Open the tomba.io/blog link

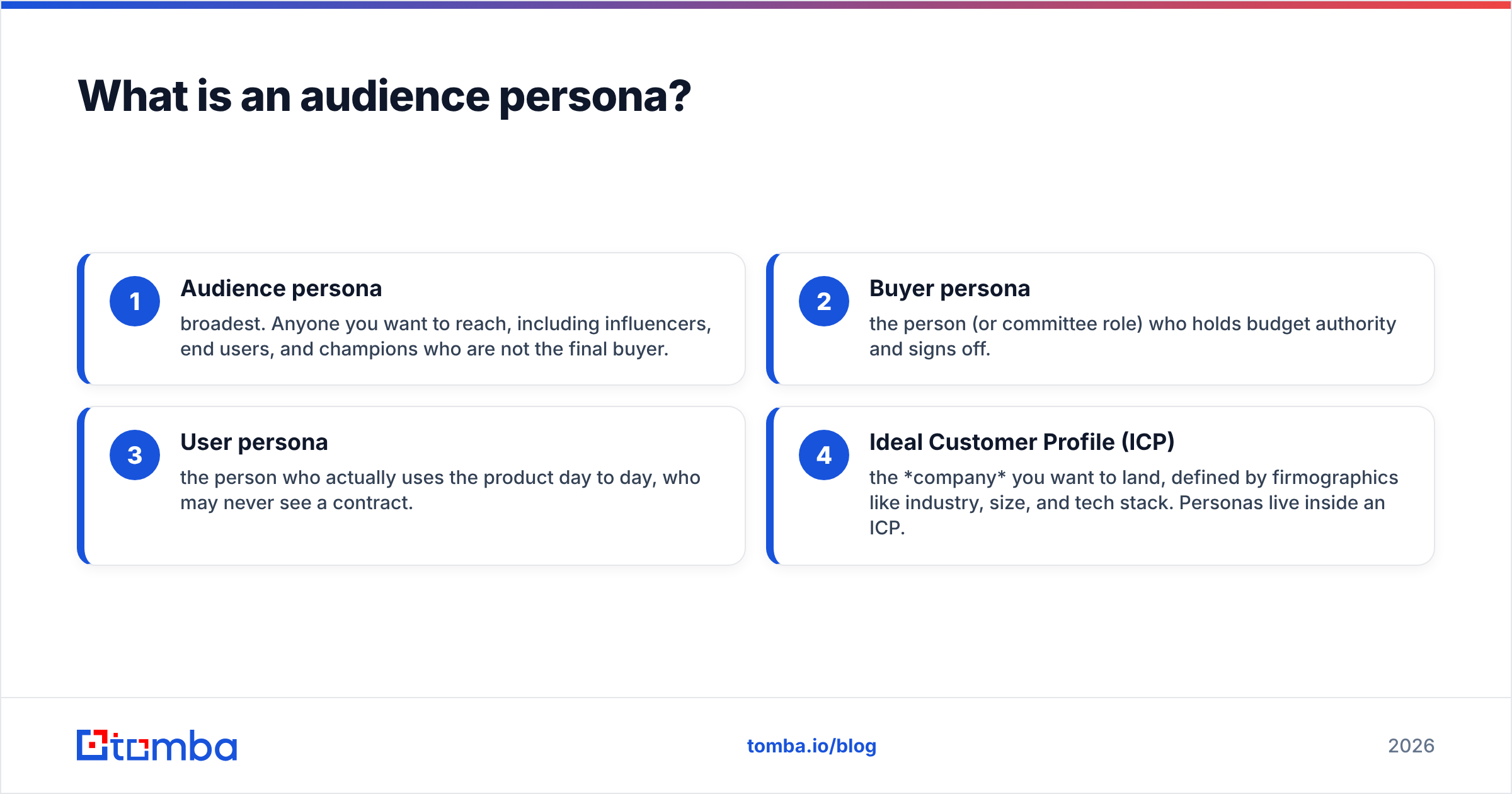(x=811, y=746)
